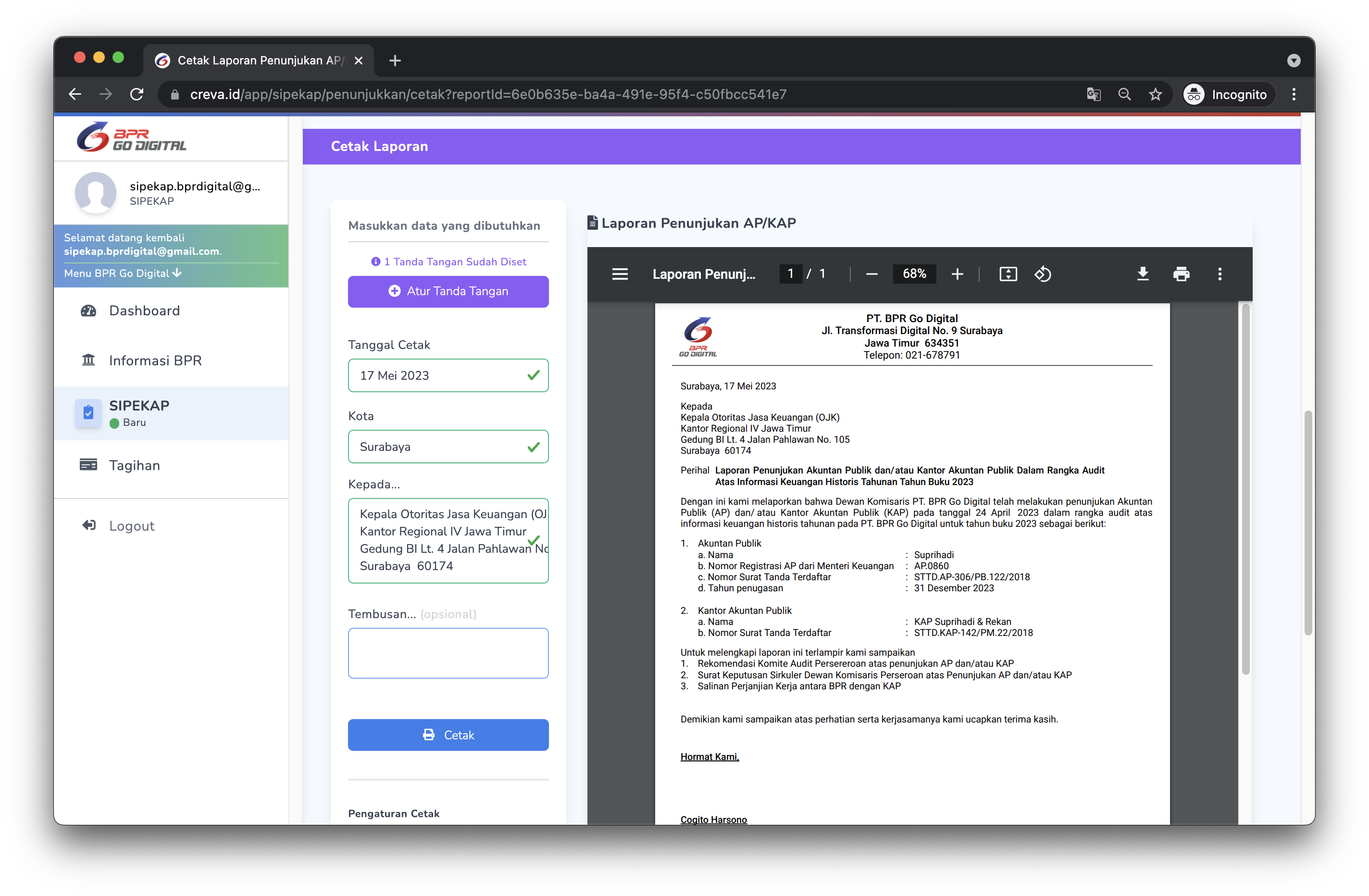The height and width of the screenshot is (896, 1369).
Task: Go back using browser back arrow
Action: [x=75, y=94]
